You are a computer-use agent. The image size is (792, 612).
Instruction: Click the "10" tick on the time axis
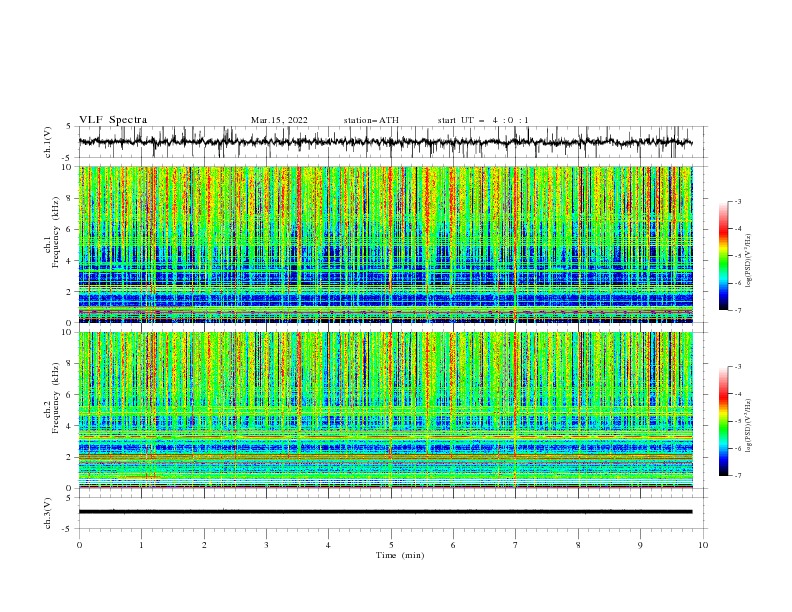[703, 545]
